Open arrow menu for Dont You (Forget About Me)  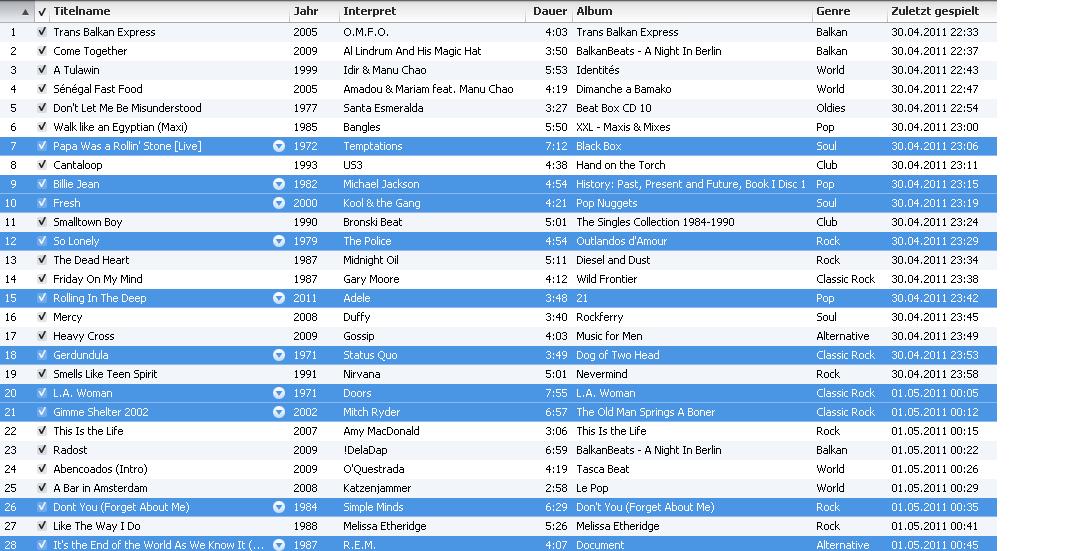coord(279,507)
